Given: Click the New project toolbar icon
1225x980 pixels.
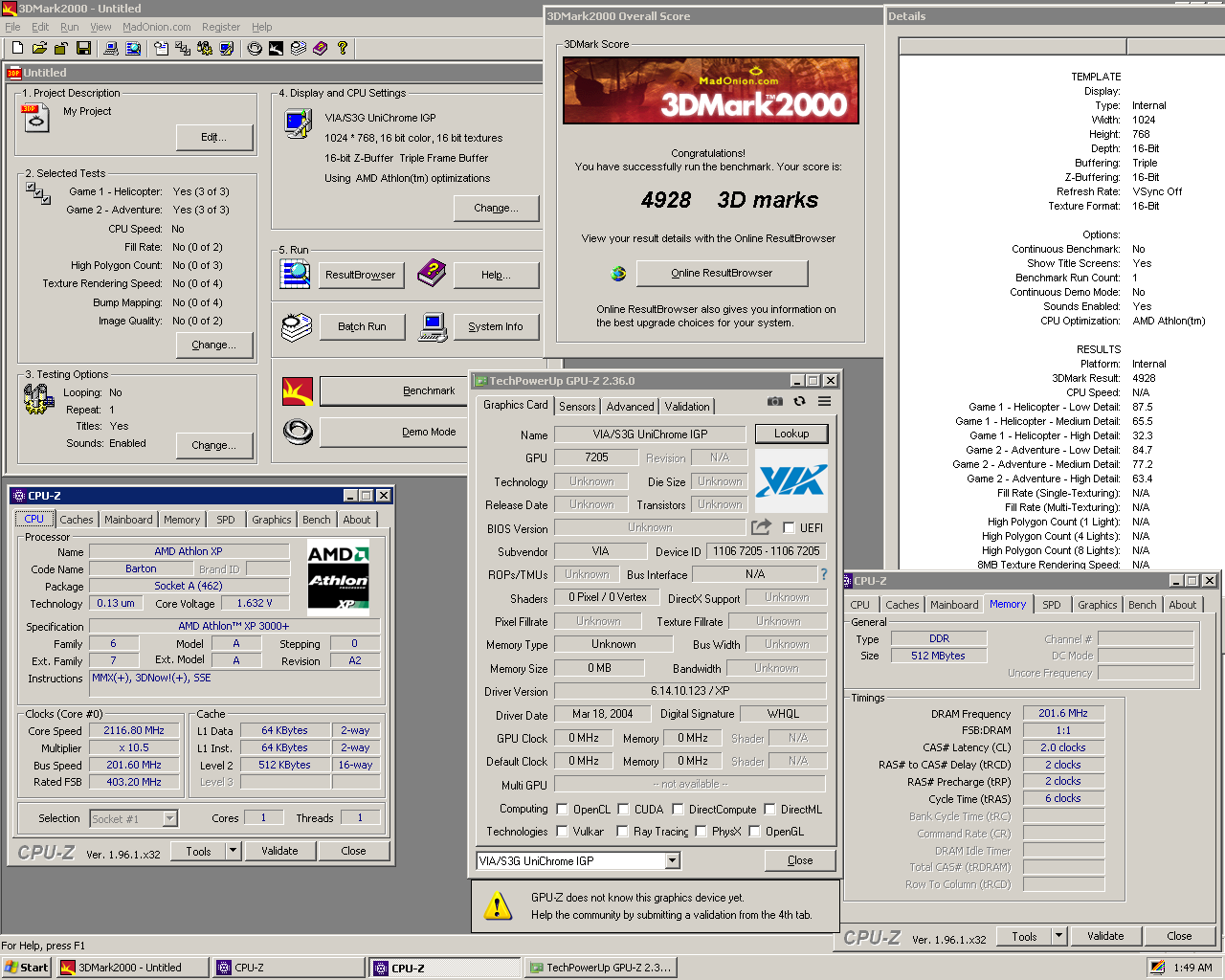Looking at the screenshot, I should [x=17, y=48].
